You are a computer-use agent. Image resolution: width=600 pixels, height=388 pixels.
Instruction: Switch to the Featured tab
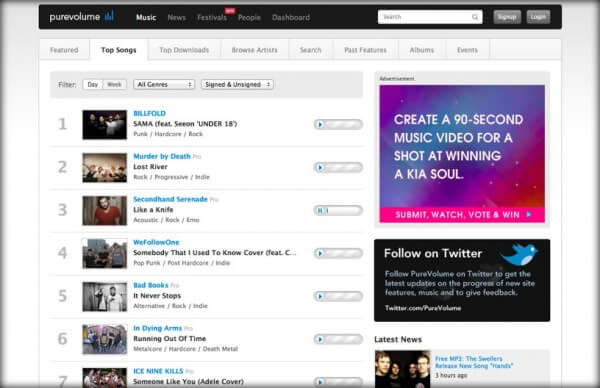tap(64, 50)
